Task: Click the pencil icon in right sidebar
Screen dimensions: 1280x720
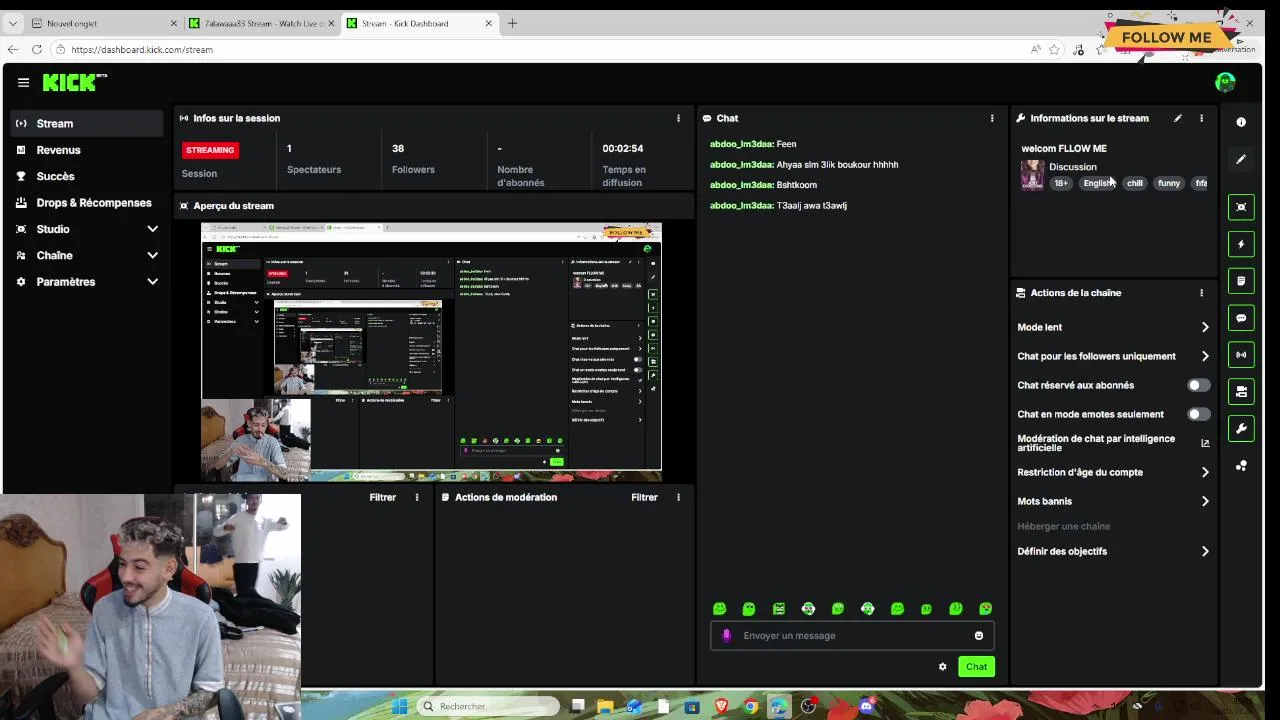Action: click(1241, 159)
